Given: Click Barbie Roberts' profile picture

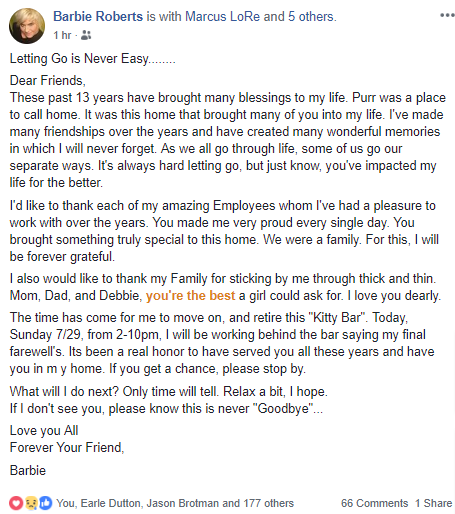Looking at the screenshot, I should point(27,26).
